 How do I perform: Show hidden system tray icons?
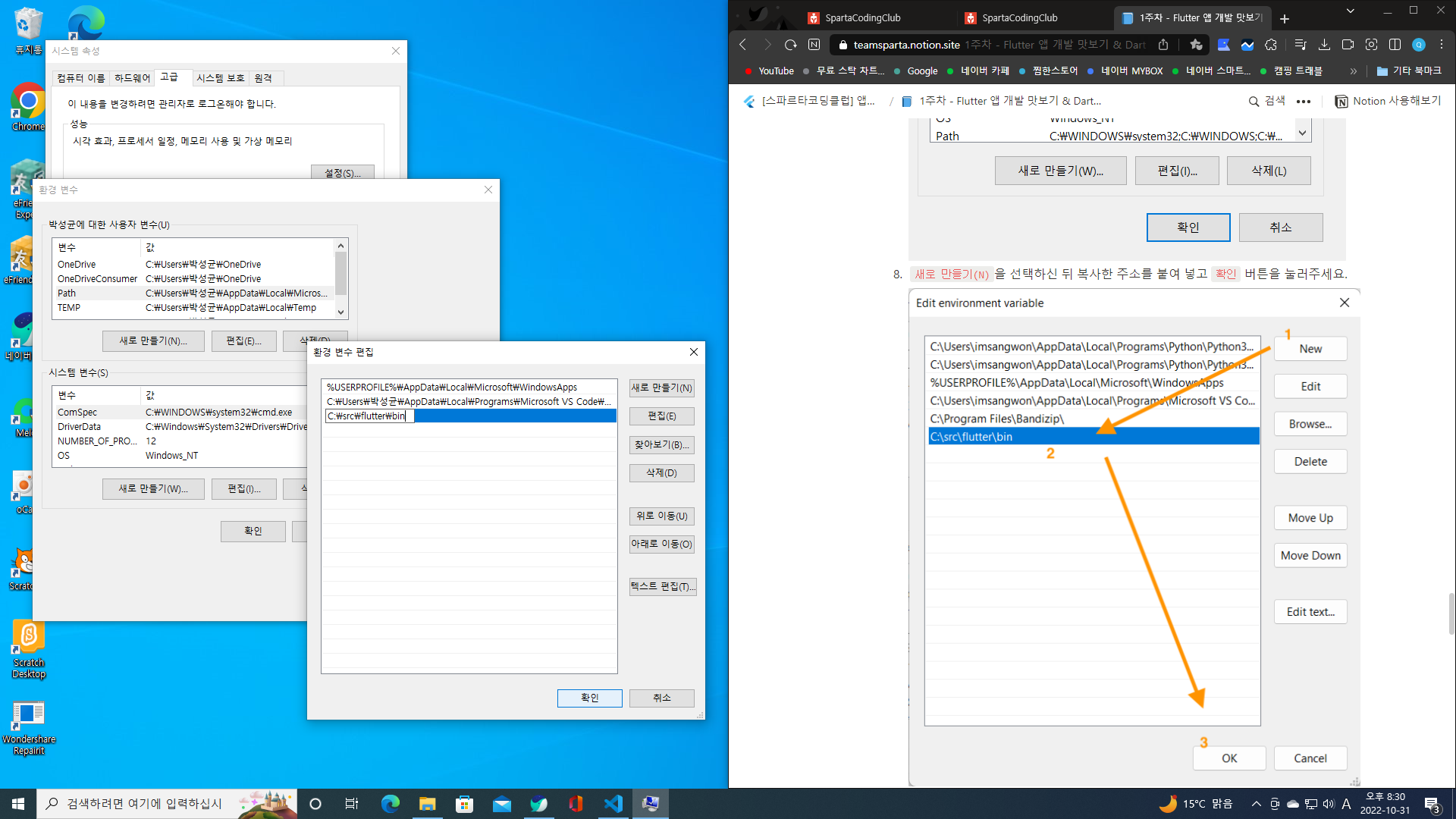click(1257, 804)
